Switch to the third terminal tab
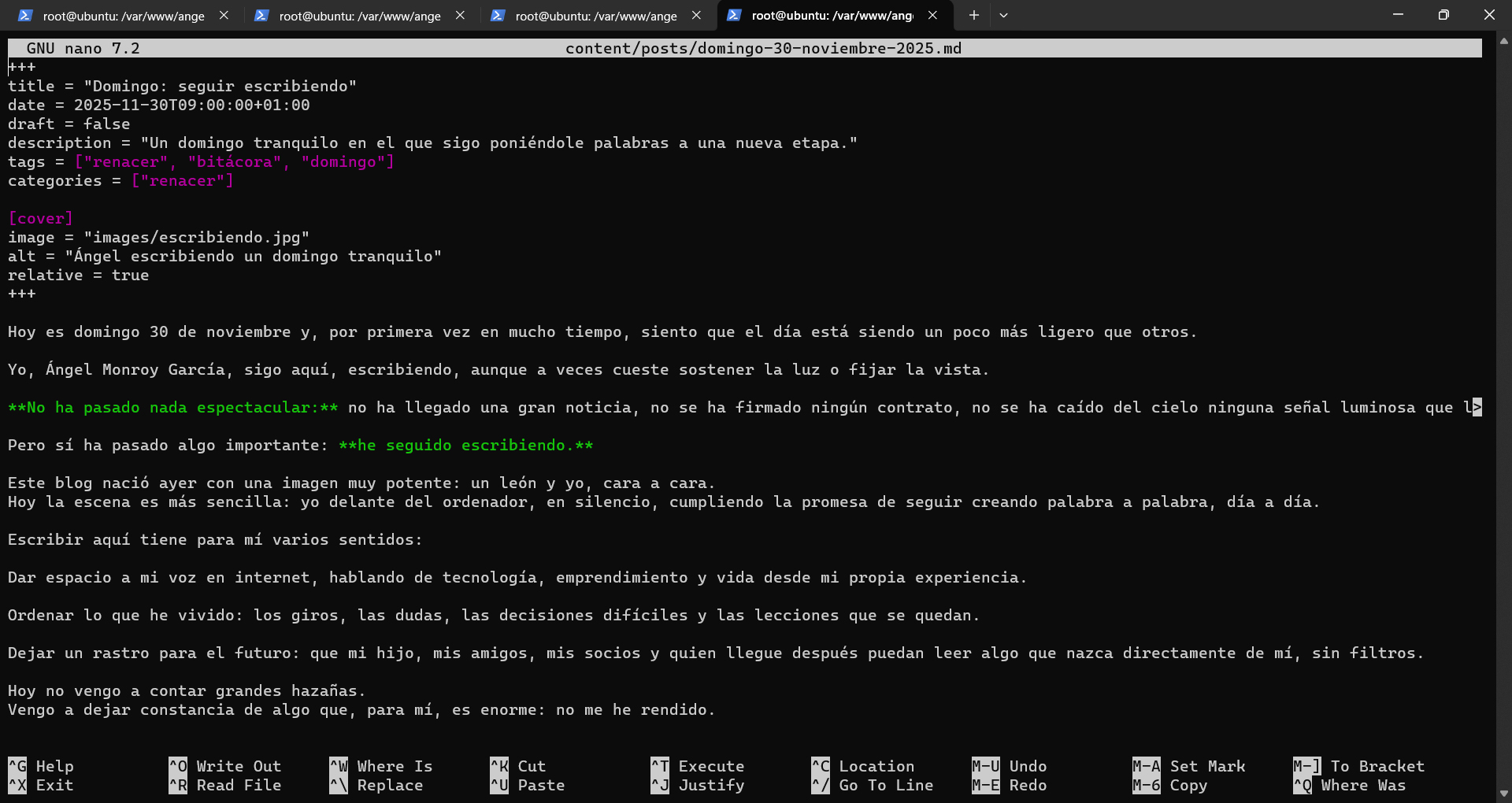Viewport: 1512px width, 803px height. click(595, 16)
